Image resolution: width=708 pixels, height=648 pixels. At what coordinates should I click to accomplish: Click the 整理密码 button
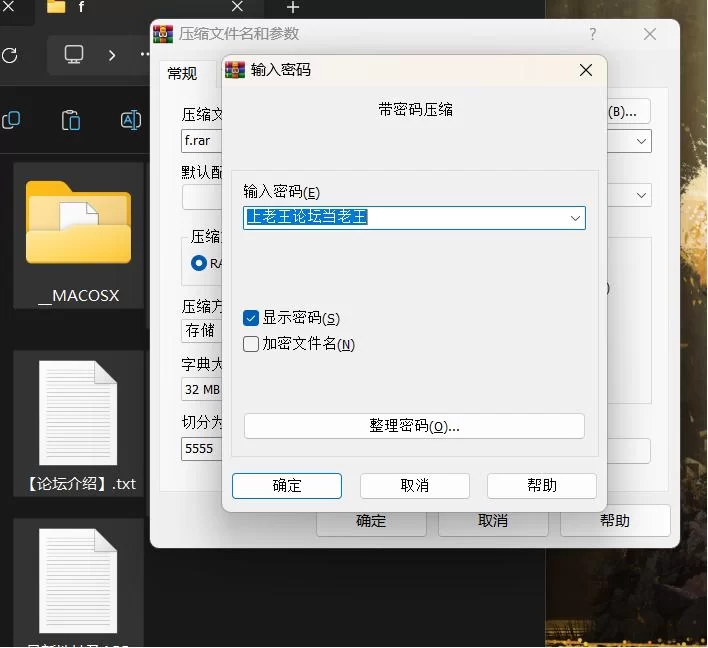click(x=414, y=426)
